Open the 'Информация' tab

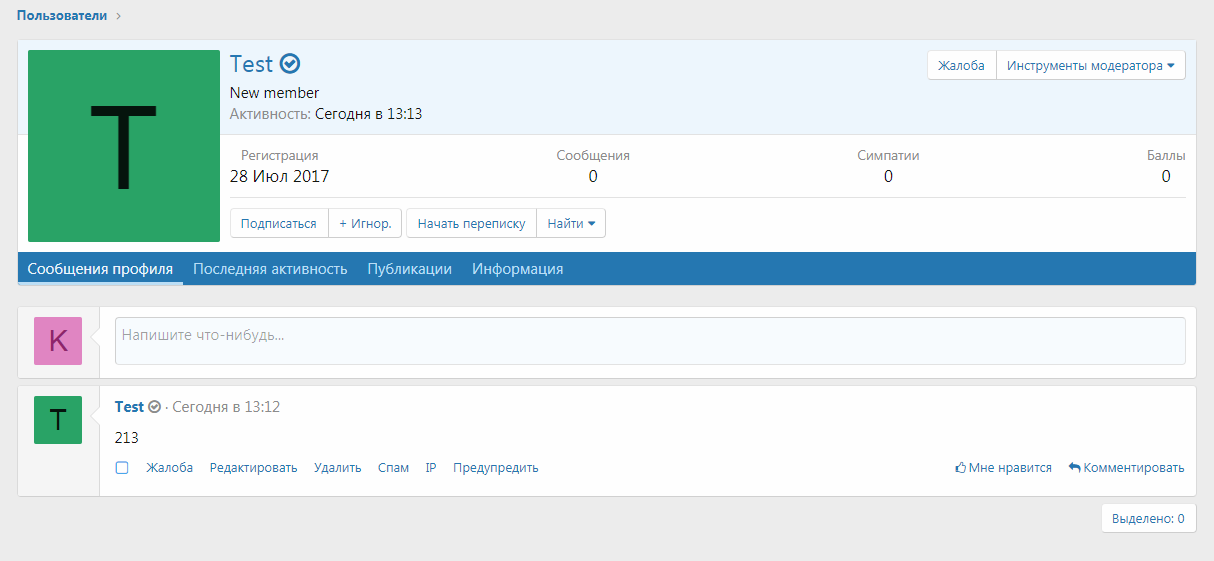click(517, 269)
